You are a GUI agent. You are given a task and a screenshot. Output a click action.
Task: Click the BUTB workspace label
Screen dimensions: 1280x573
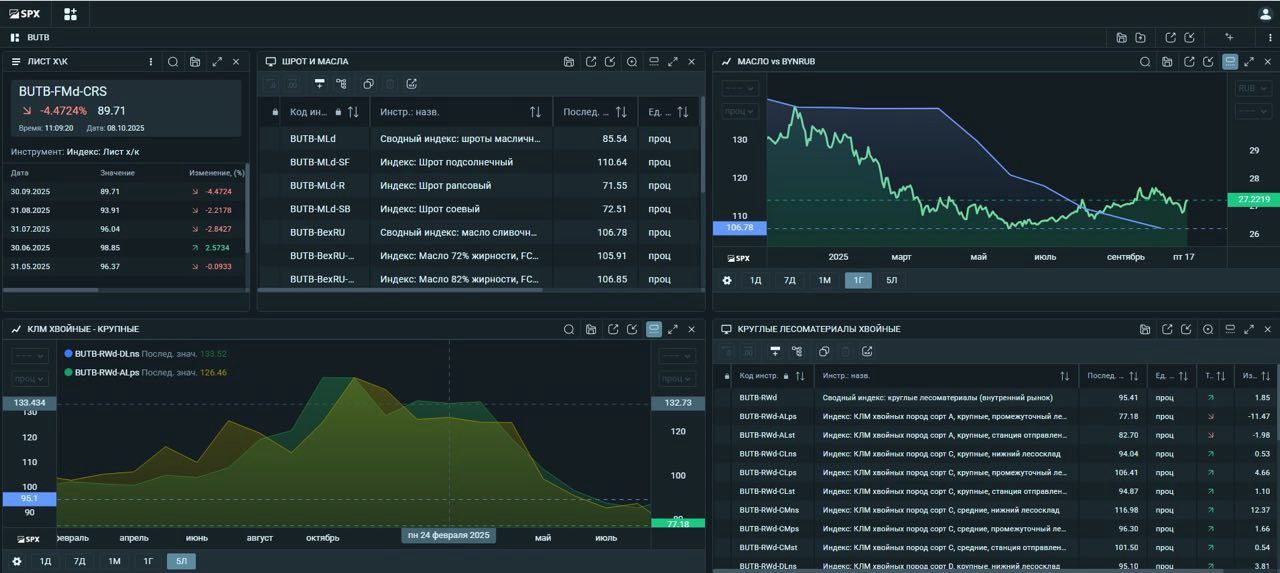pyautogui.click(x=38, y=37)
